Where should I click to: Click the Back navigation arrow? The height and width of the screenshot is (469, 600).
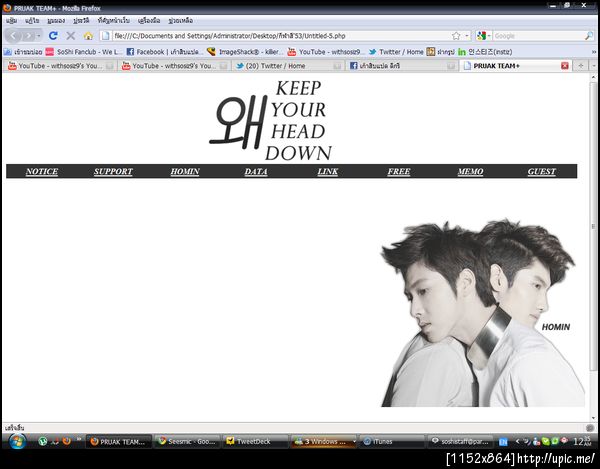tap(13, 36)
